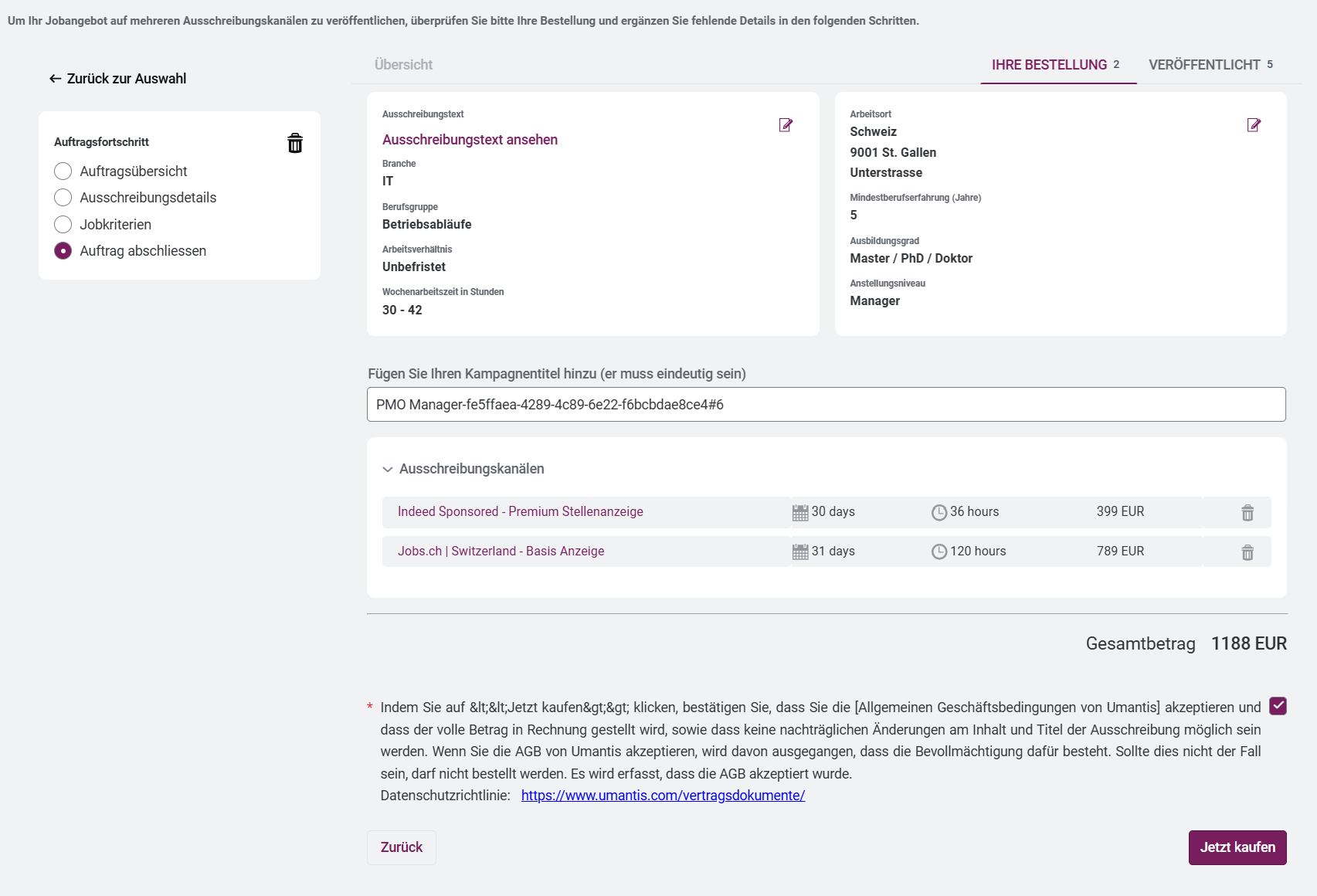
Task: Select Jobkriterien progress step
Action: point(63,225)
